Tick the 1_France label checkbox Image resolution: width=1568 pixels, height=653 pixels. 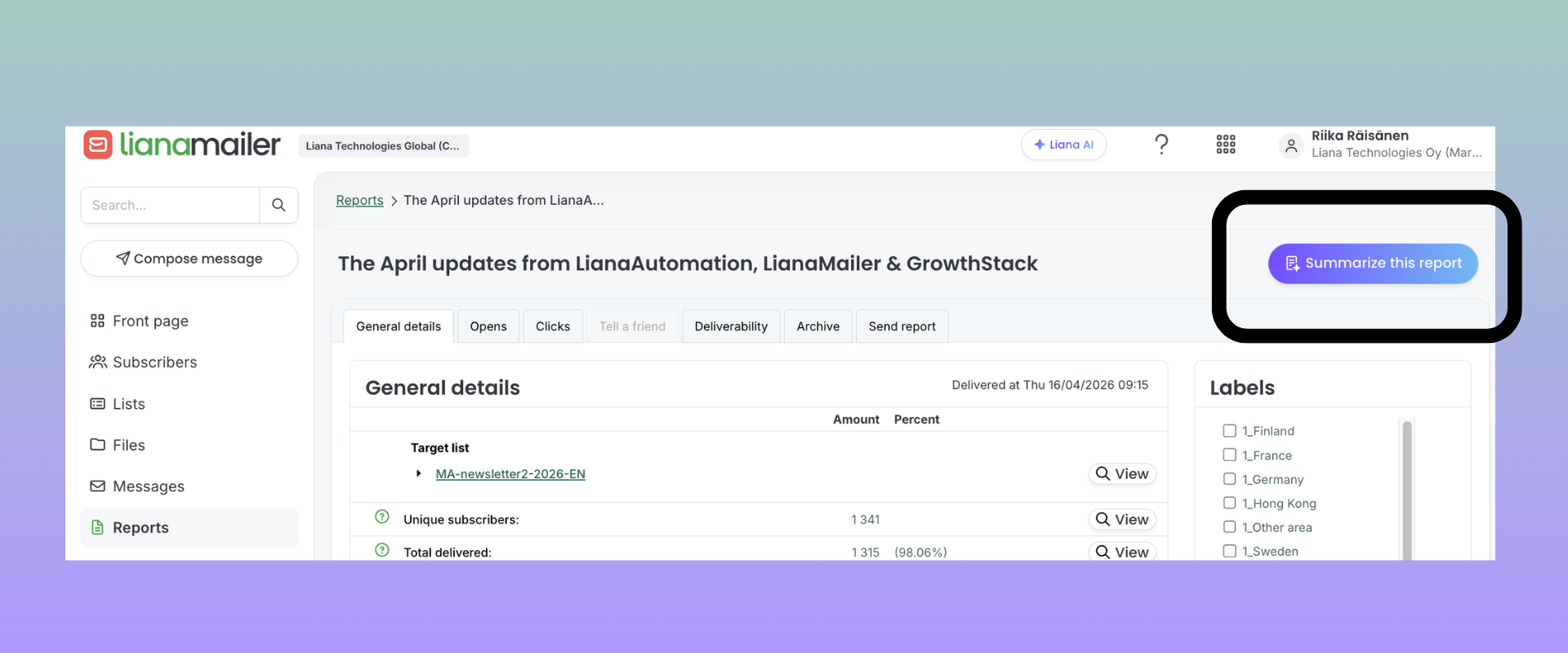point(1229,455)
